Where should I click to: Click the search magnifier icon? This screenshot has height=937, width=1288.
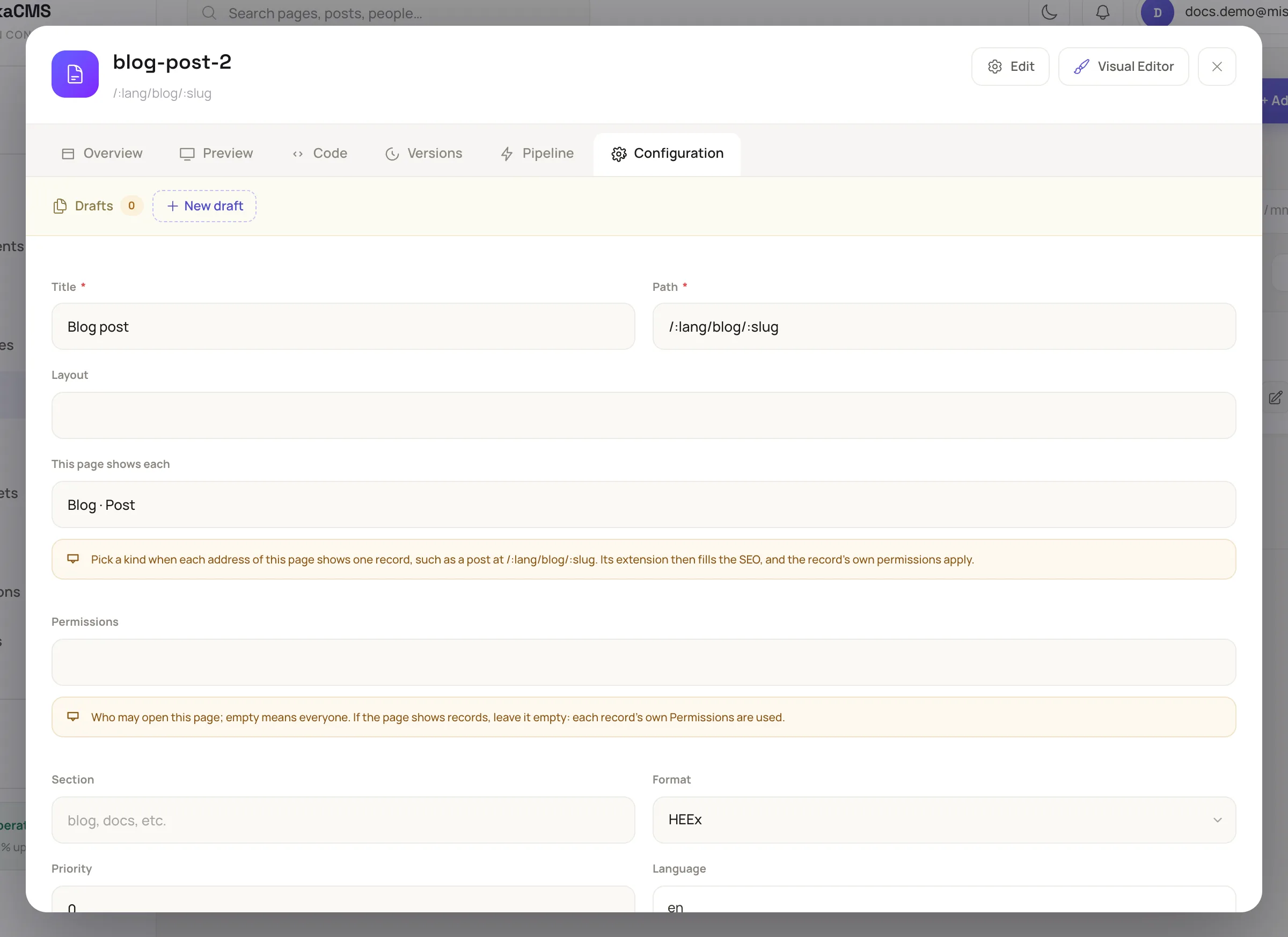point(209,12)
